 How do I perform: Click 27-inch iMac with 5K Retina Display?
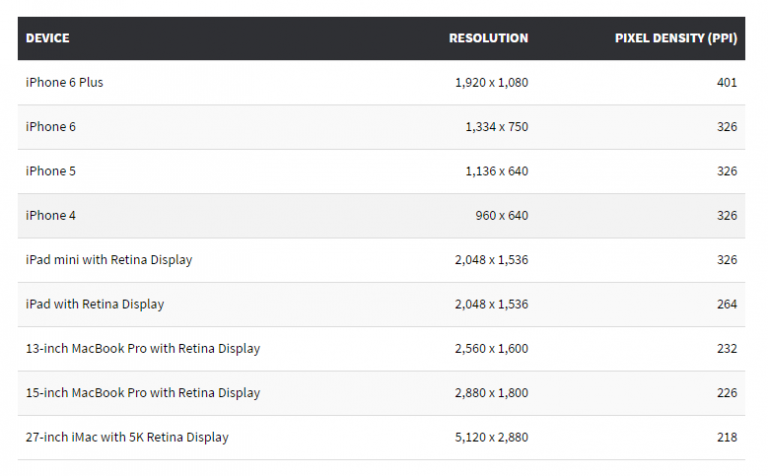tap(127, 437)
